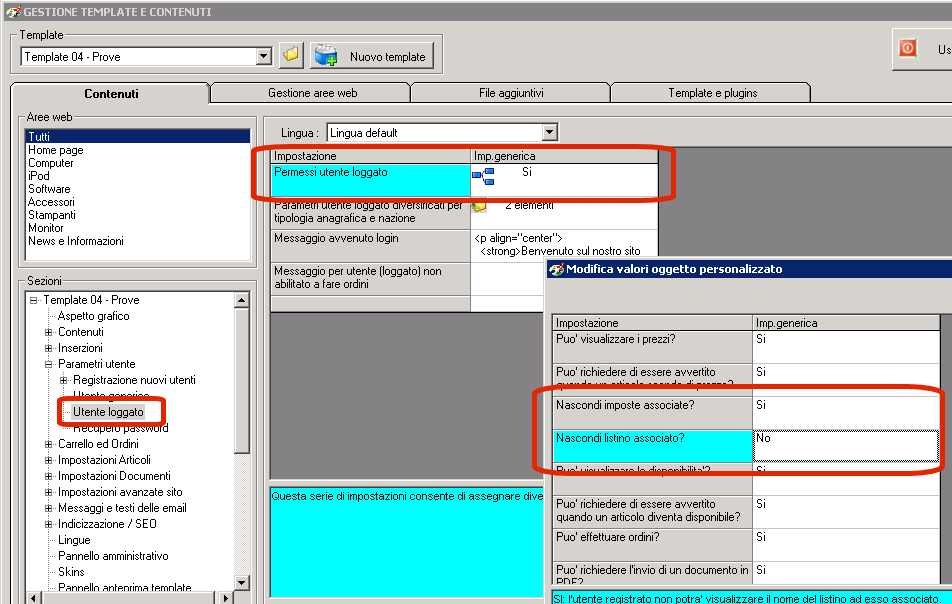Collapse the Parametri utente tree node
Screen dimensions: 952x604
coord(49,364)
